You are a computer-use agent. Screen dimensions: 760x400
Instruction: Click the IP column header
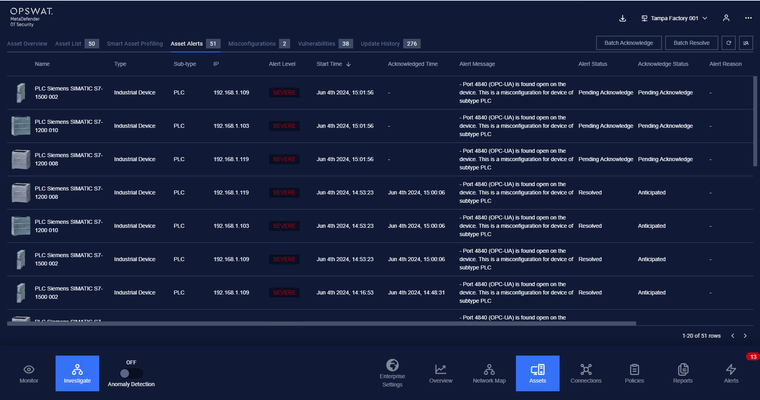pos(216,64)
